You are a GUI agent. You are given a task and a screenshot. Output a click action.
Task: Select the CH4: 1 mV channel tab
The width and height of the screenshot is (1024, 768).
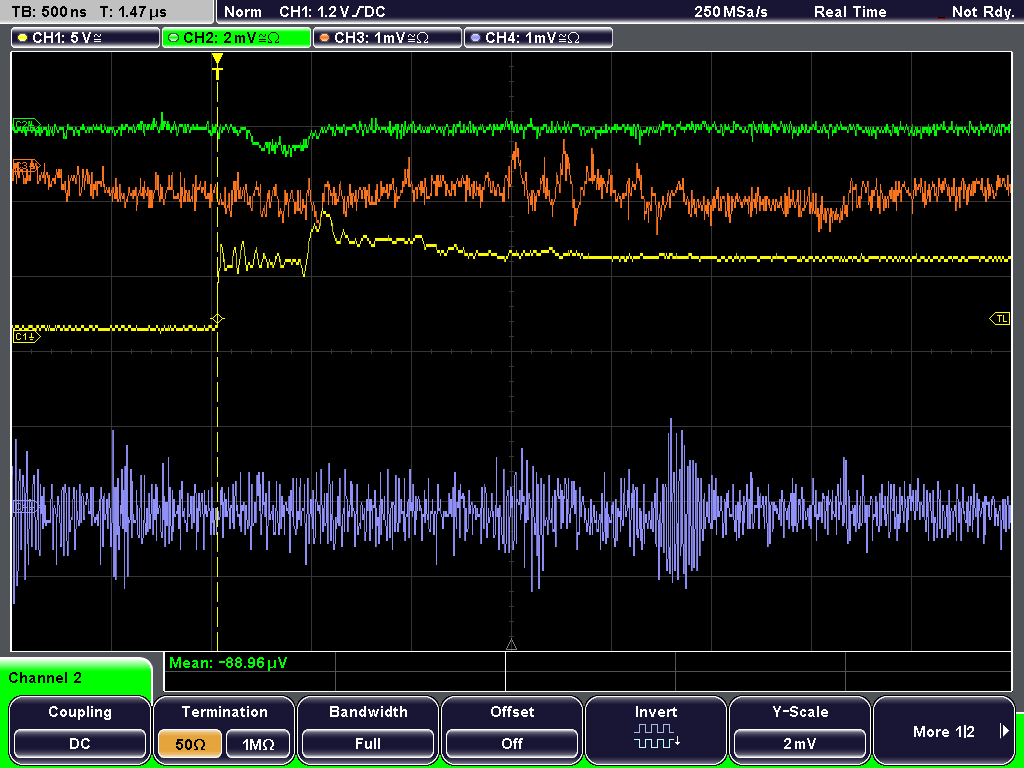(538, 38)
